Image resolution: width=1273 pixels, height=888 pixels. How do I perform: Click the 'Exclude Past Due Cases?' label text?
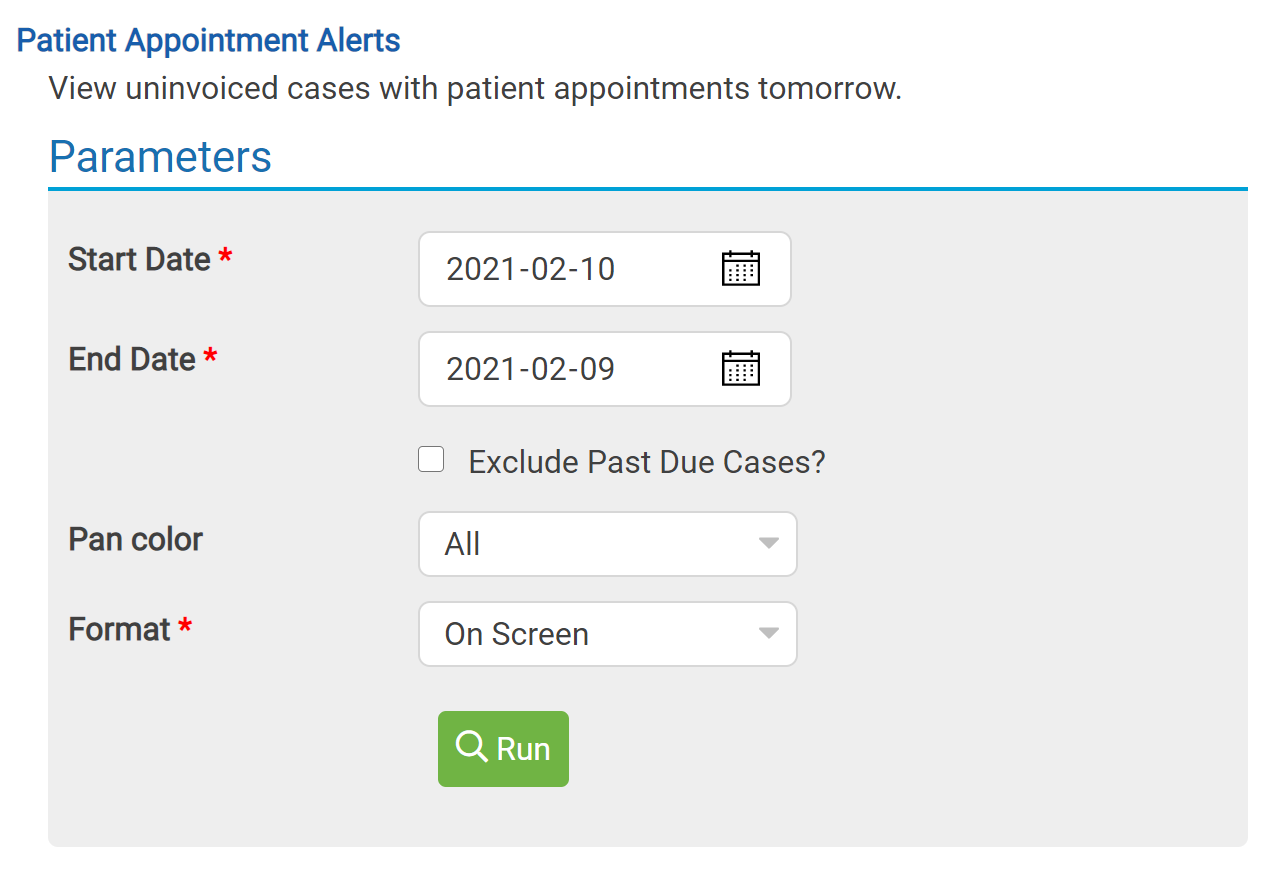click(x=647, y=462)
